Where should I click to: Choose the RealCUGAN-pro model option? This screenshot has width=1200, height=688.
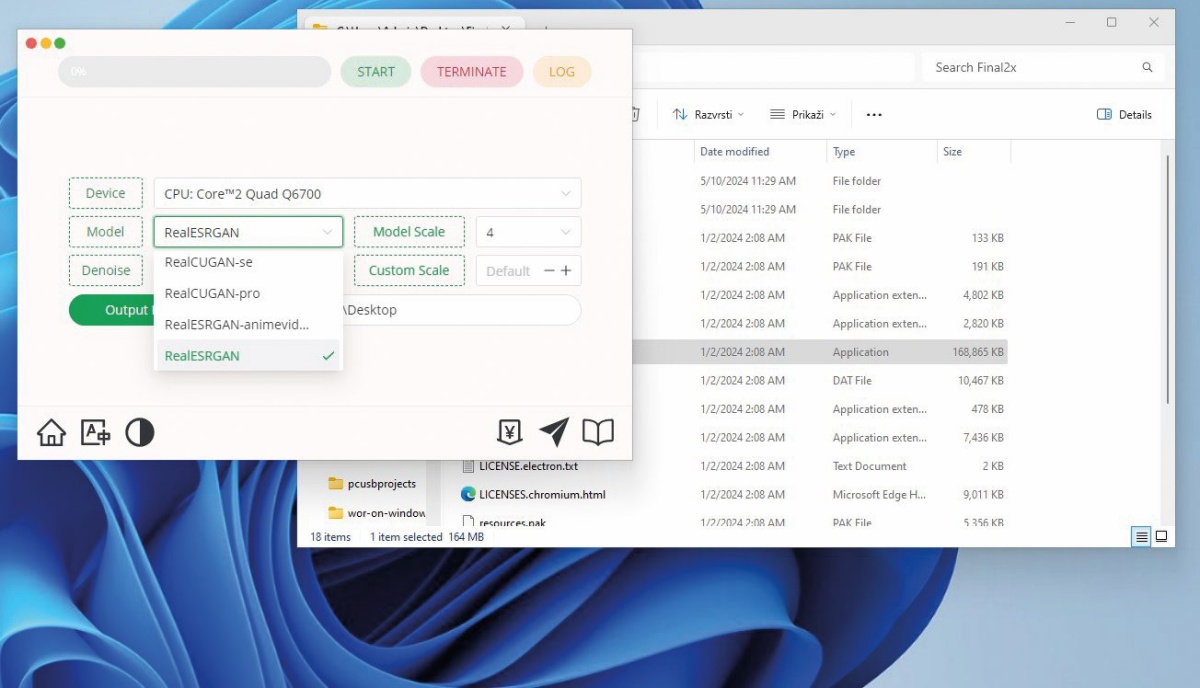pos(248,293)
